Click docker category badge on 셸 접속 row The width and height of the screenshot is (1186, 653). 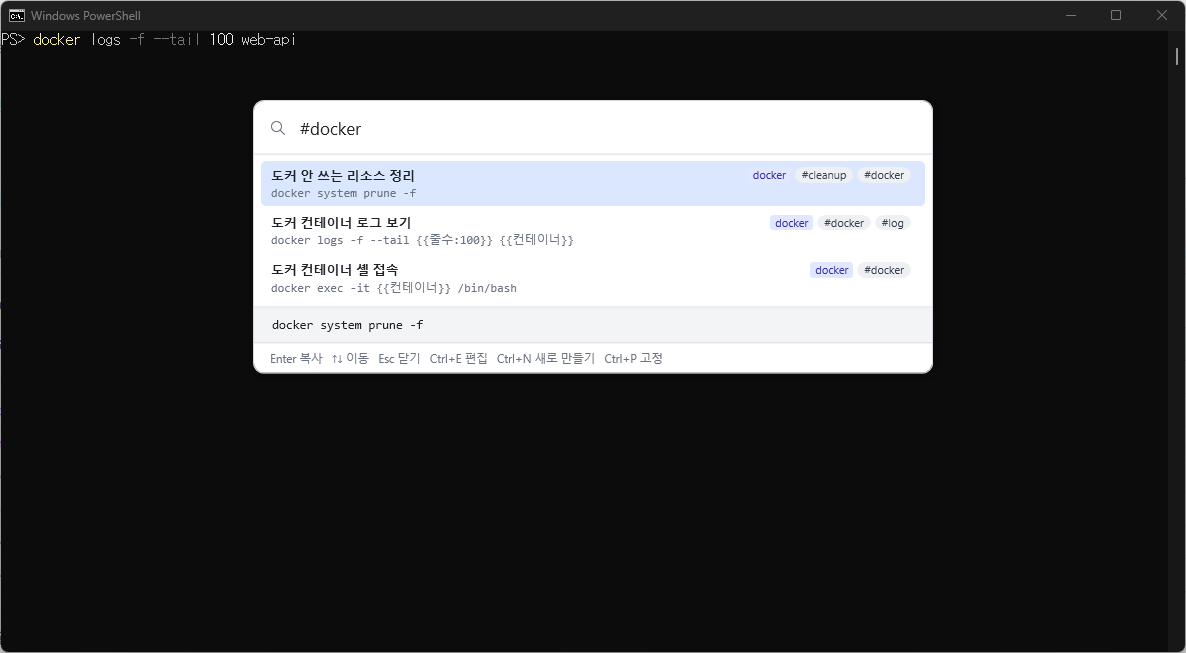pos(831,270)
